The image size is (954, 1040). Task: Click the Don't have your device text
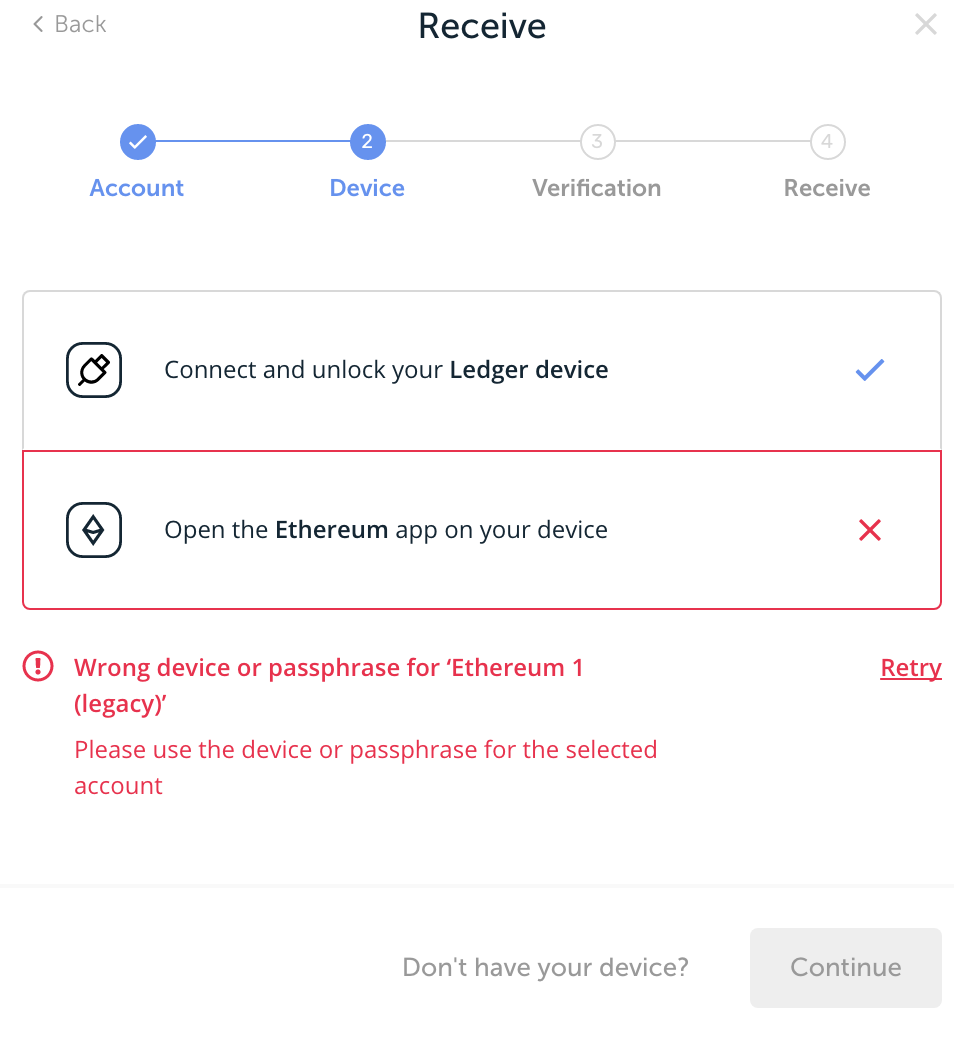pos(545,967)
